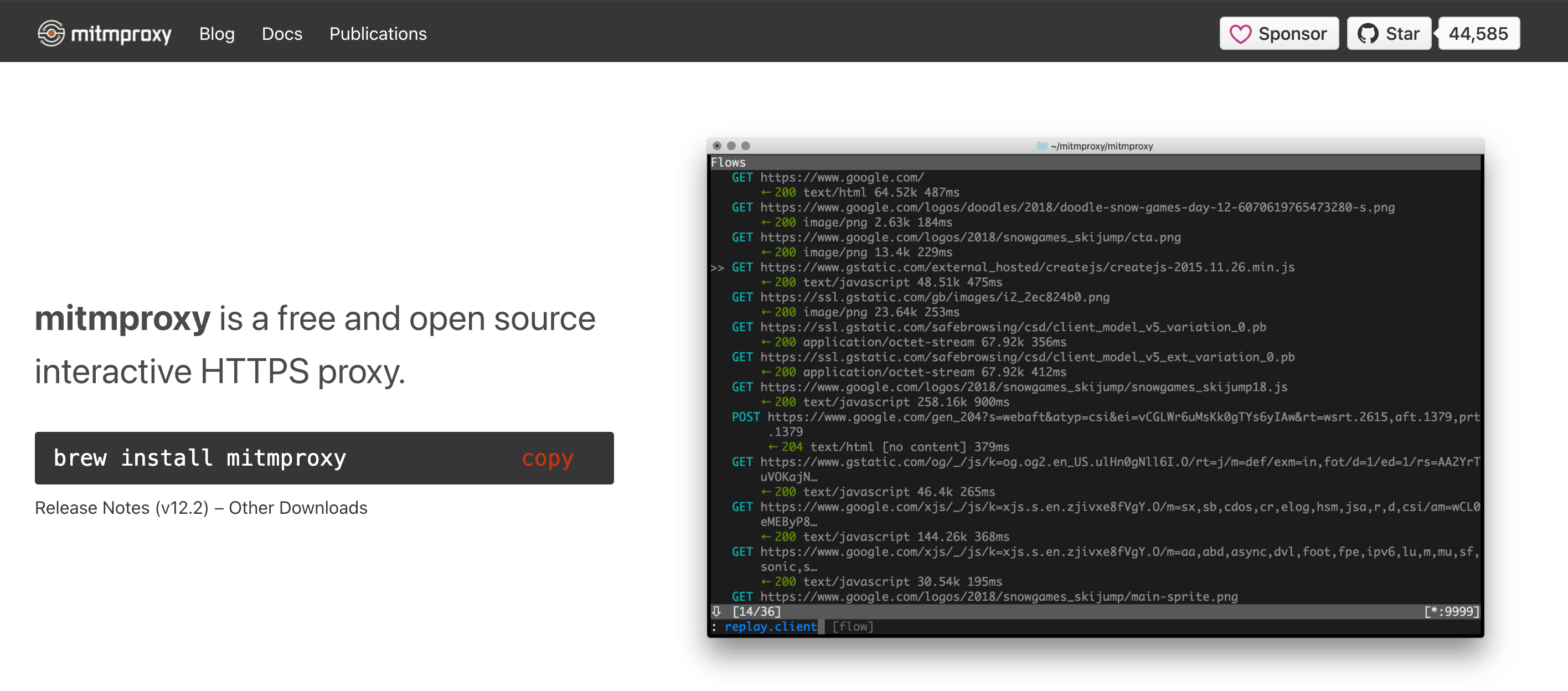1568x691 pixels.
Task: Click the Star button
Action: pos(1389,33)
